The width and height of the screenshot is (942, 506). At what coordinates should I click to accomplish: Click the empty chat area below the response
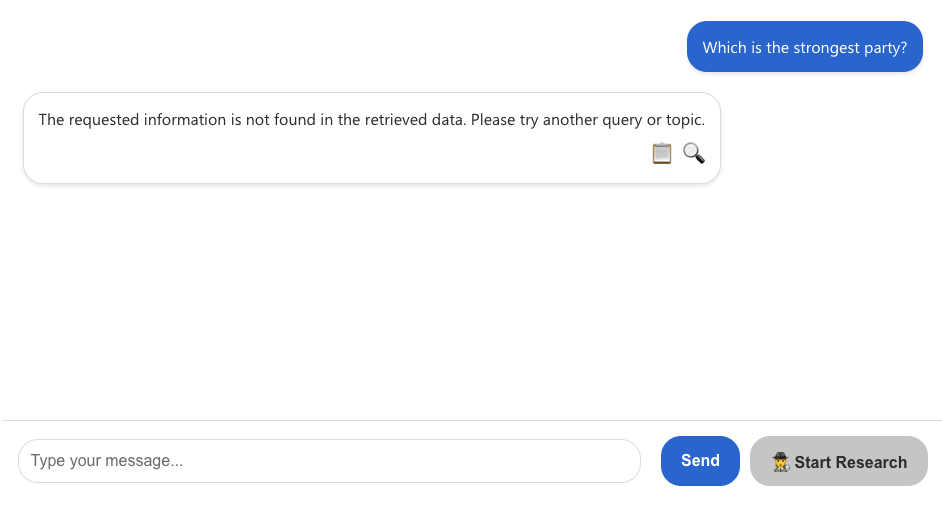[470, 300]
